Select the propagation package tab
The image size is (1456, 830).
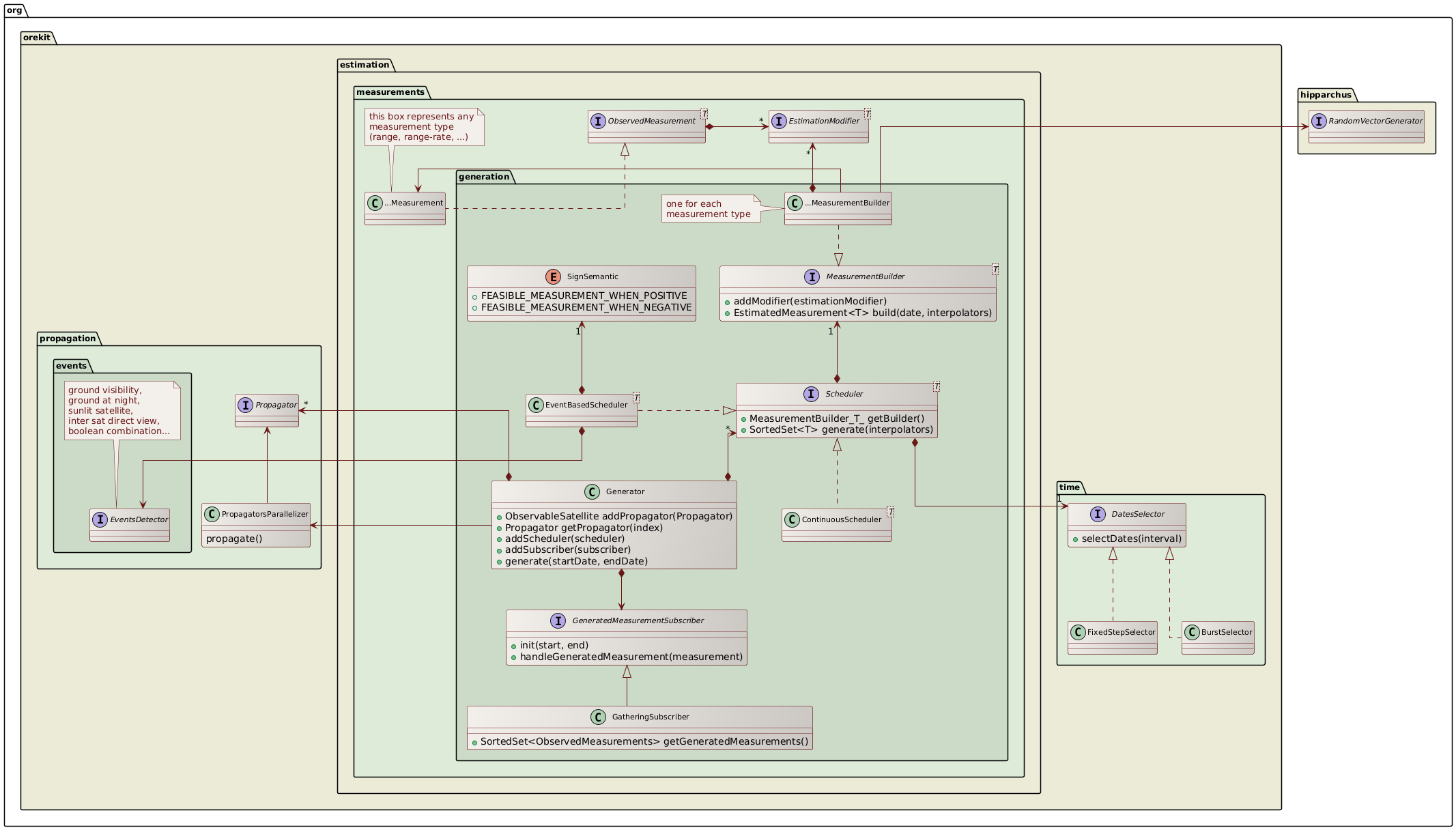[x=68, y=338]
